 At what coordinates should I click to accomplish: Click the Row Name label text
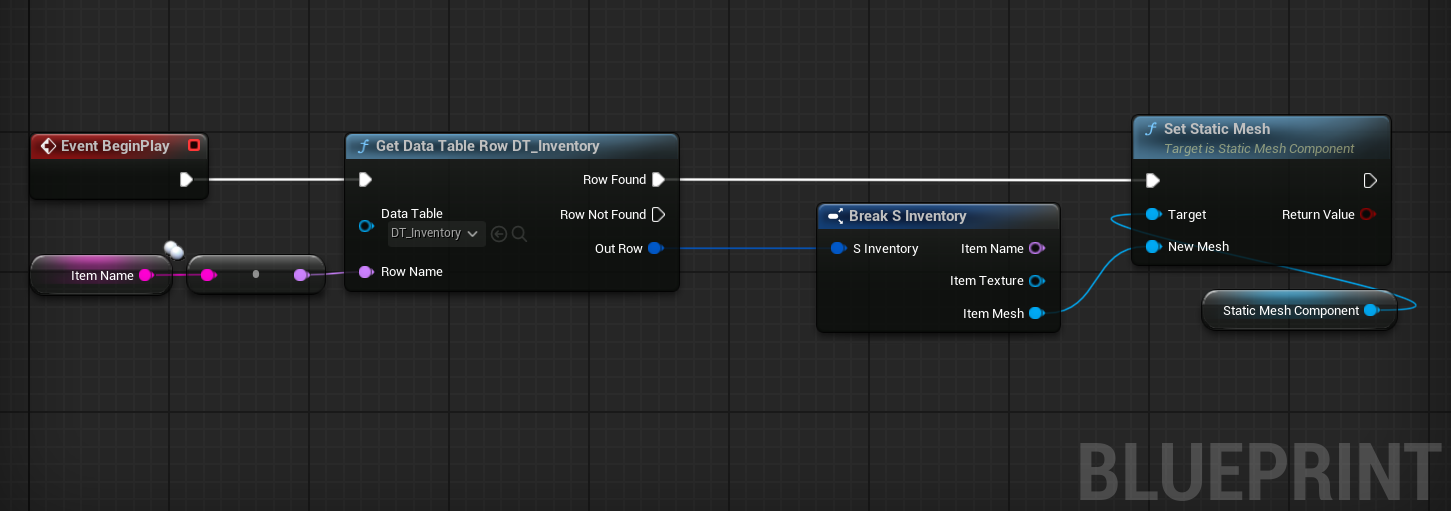point(412,271)
